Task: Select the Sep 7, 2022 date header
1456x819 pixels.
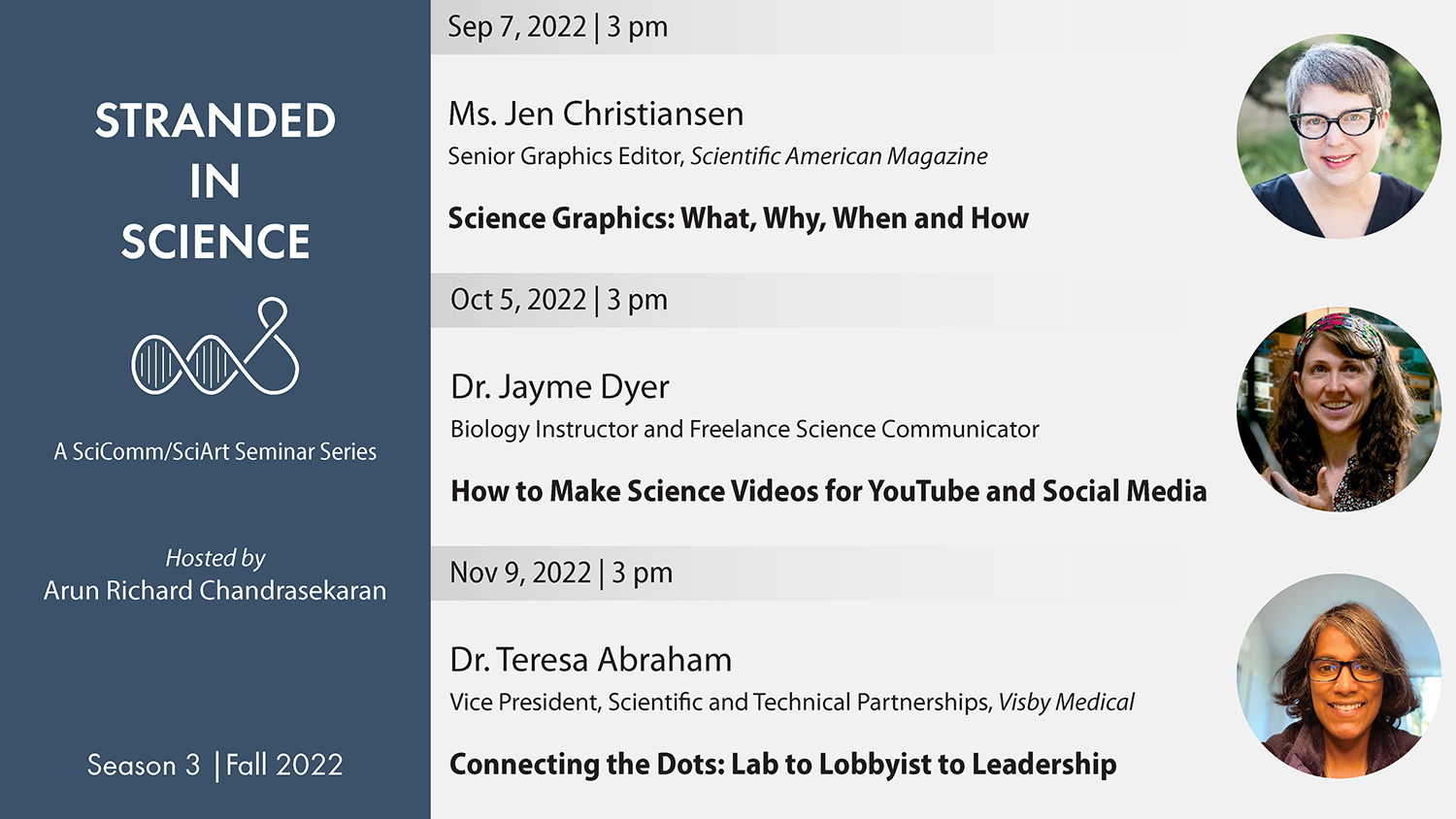Action: (558, 27)
